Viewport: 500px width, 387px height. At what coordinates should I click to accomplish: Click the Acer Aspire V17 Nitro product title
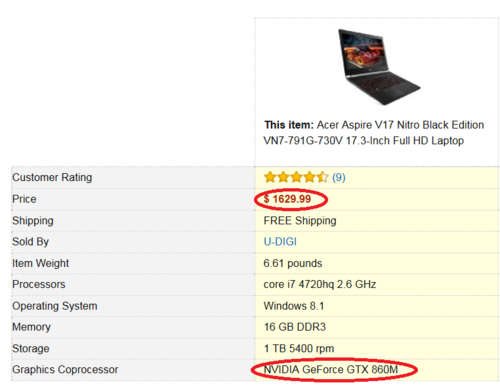click(374, 133)
